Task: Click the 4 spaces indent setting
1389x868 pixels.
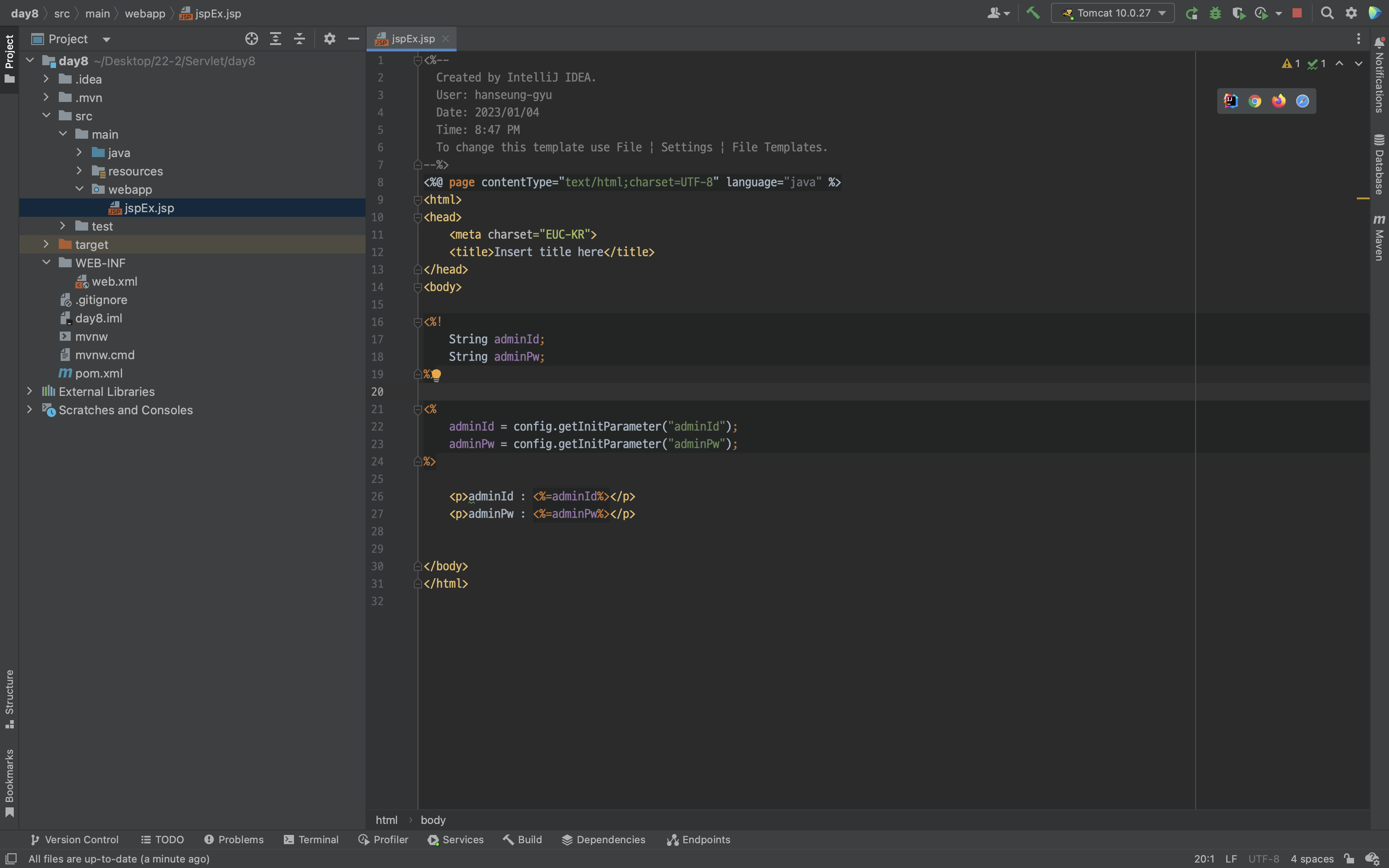Action: [x=1311, y=859]
